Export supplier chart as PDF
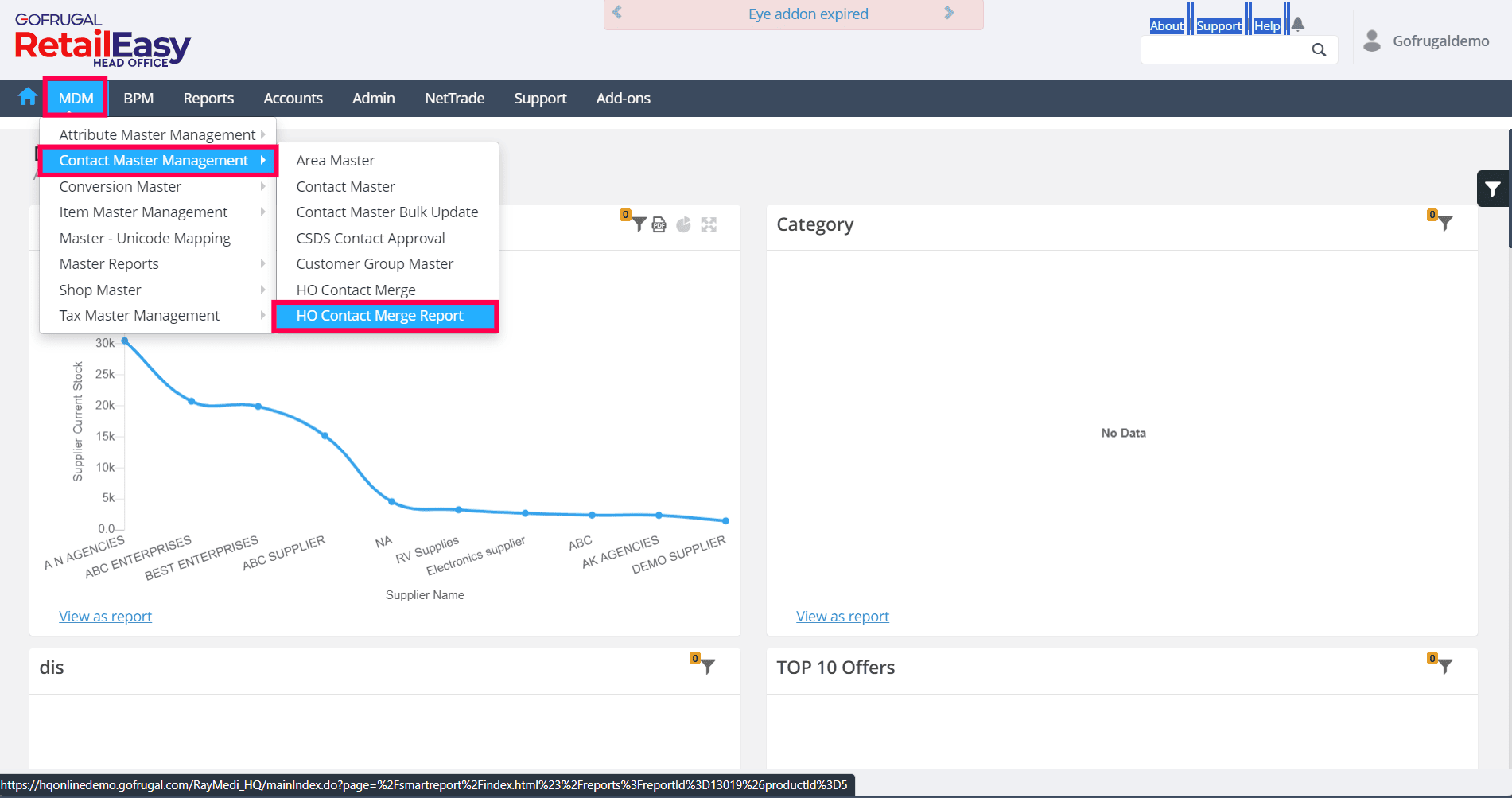 click(659, 224)
